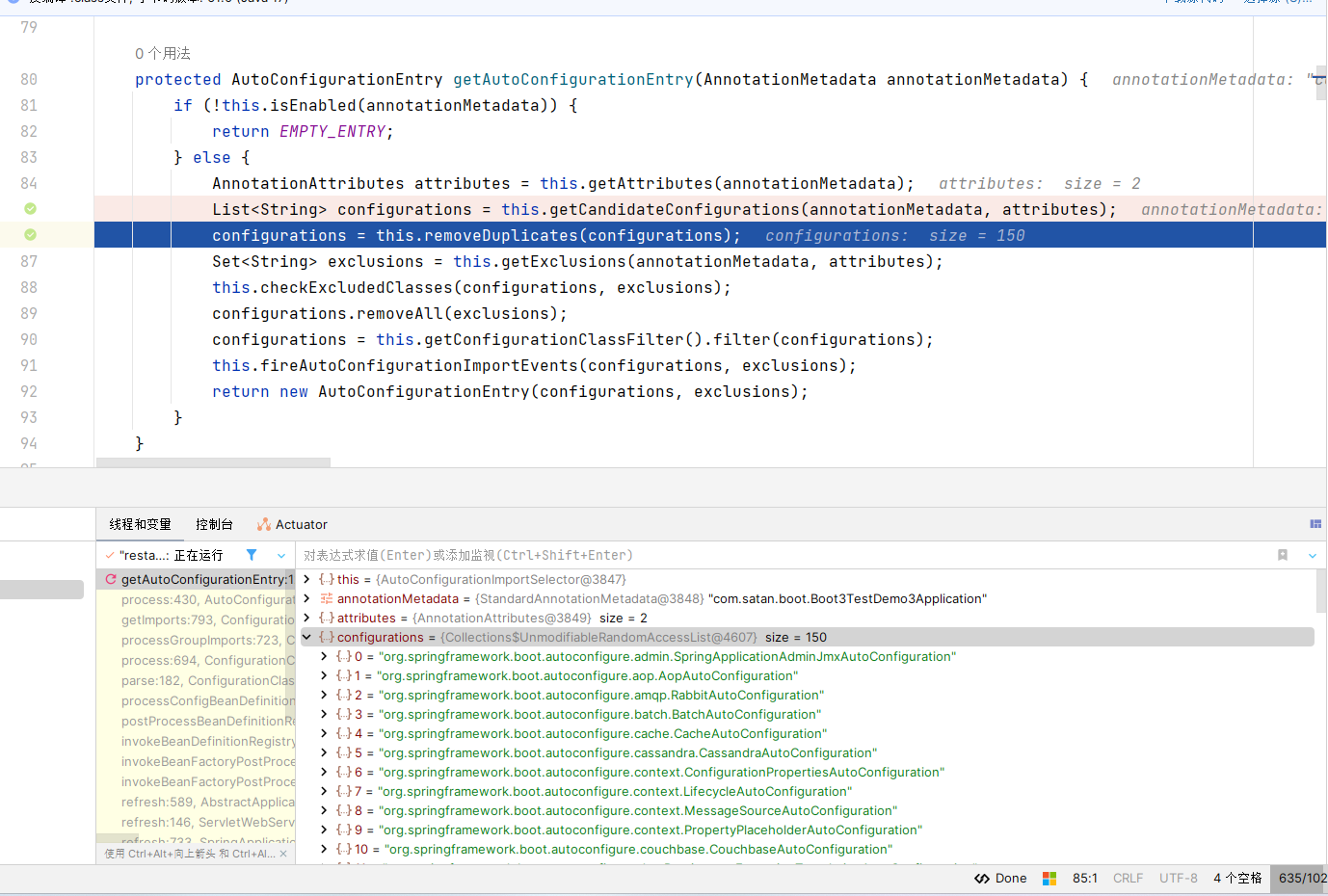
Task: Click the configurations object icon
Action: coord(327,637)
